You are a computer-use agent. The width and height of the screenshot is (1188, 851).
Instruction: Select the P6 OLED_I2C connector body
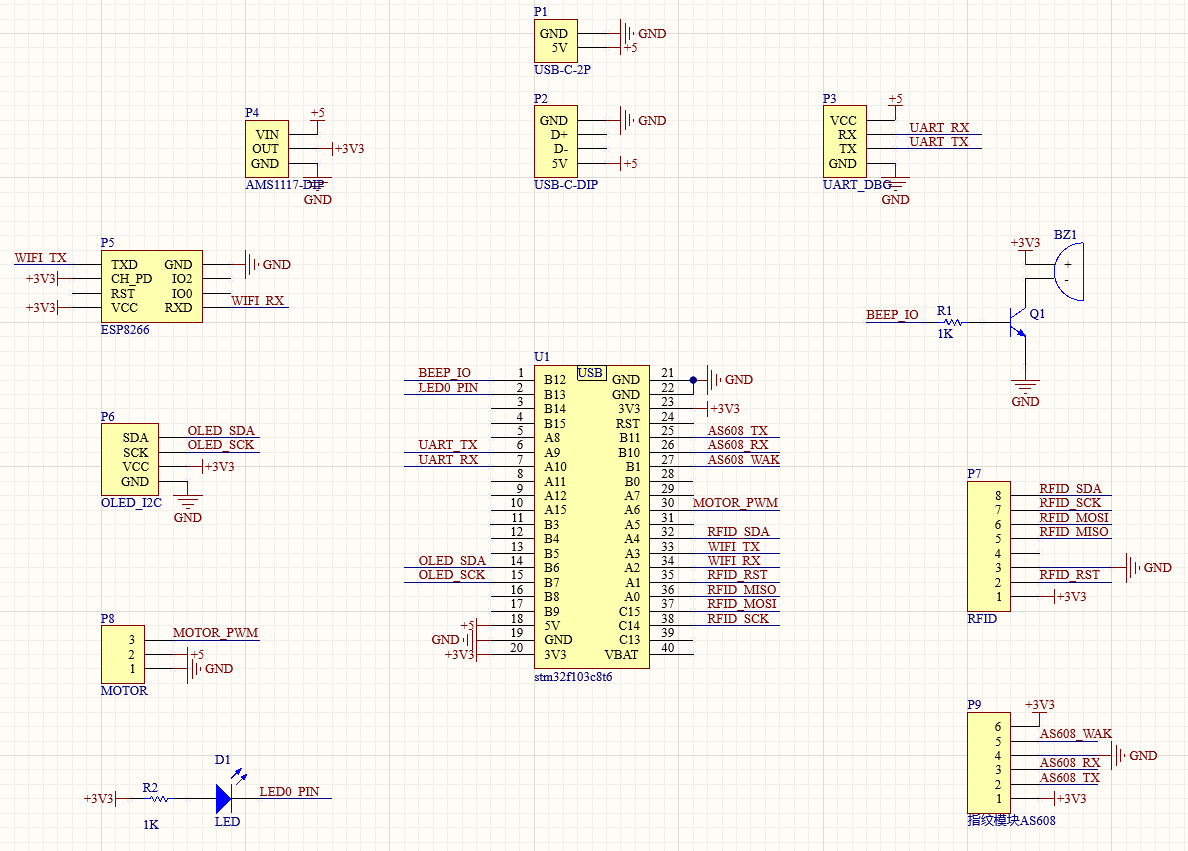[x=130, y=459]
